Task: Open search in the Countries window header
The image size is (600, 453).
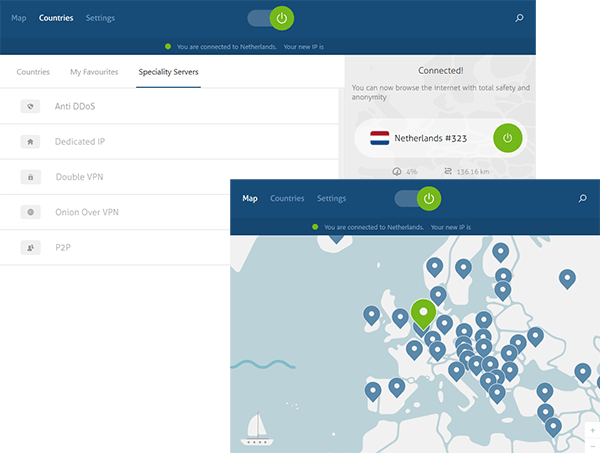Action: [x=519, y=18]
